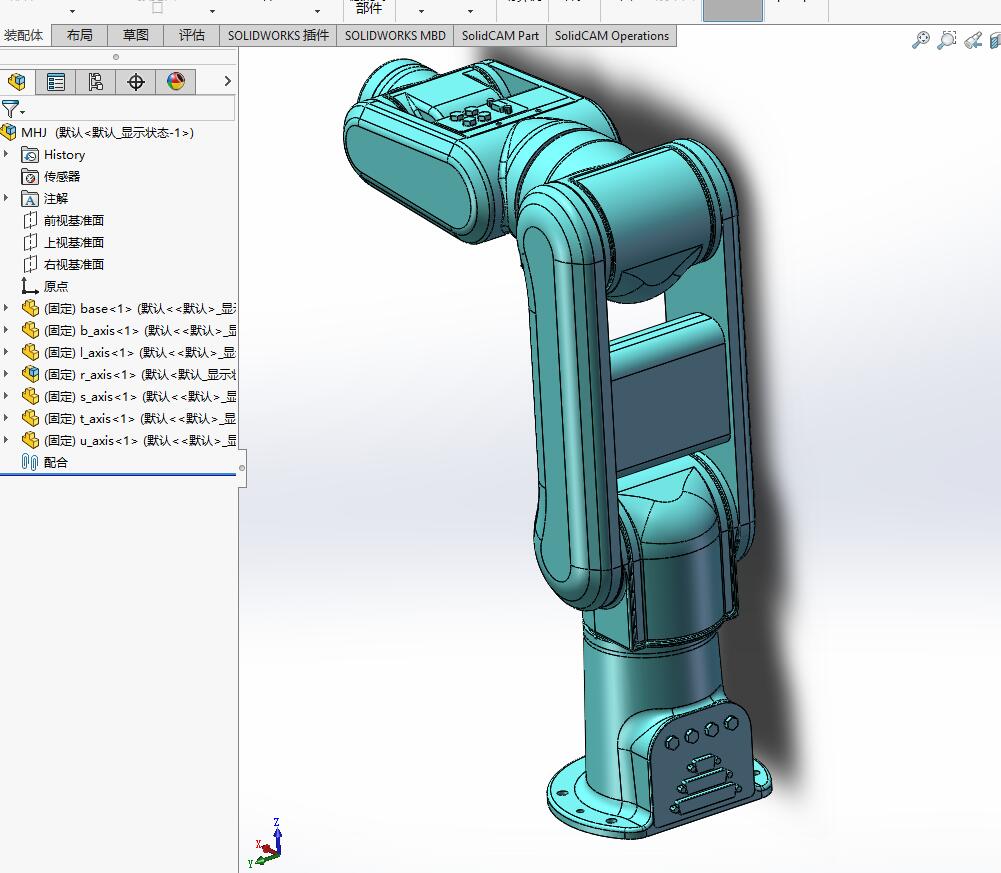Expand the t_axis<1> component
This screenshot has height=873, width=1001.
[x=6, y=418]
